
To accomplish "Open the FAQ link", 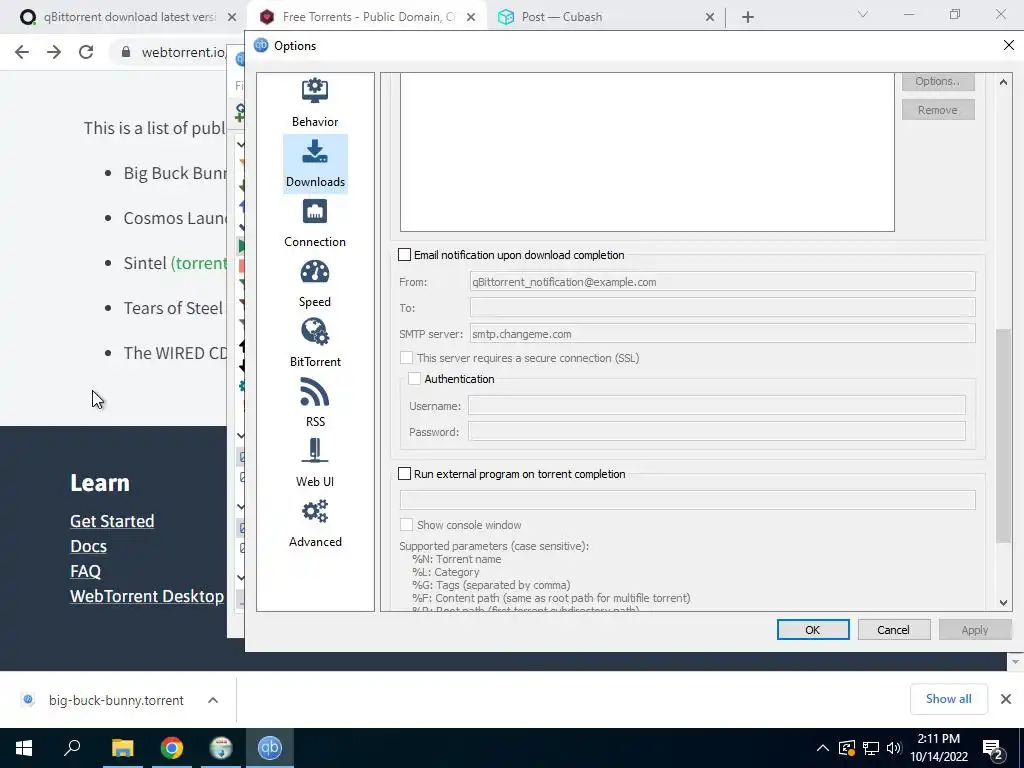I will click(86, 571).
